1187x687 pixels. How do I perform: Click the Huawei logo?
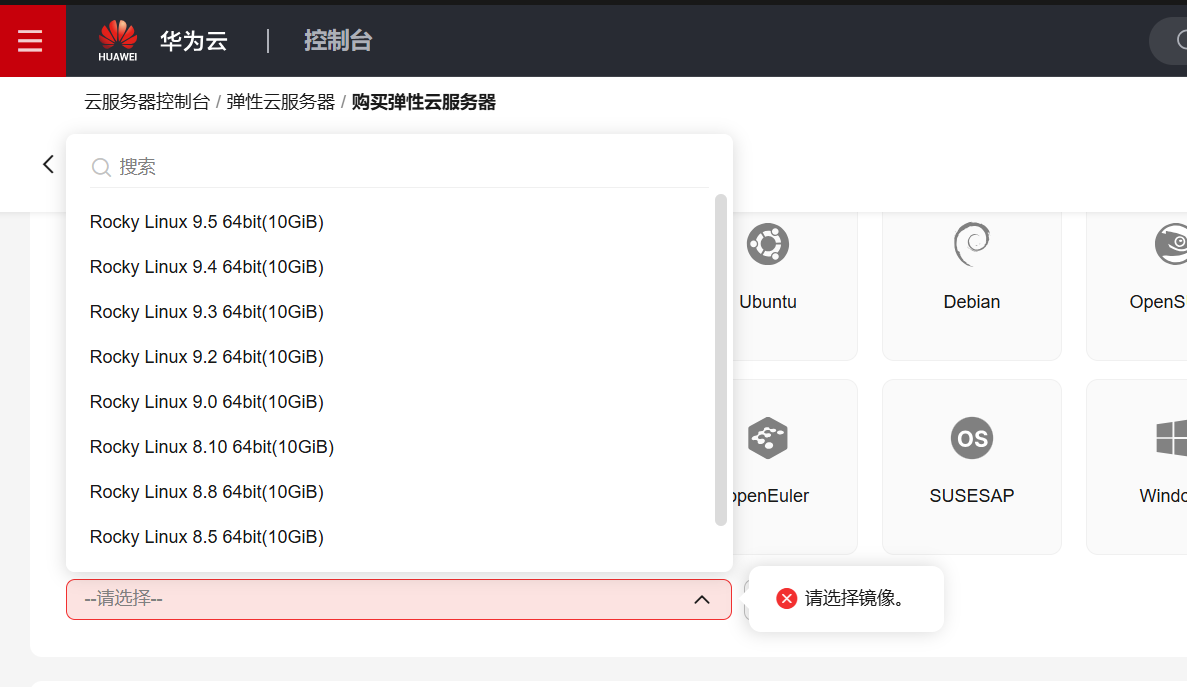pos(117,41)
